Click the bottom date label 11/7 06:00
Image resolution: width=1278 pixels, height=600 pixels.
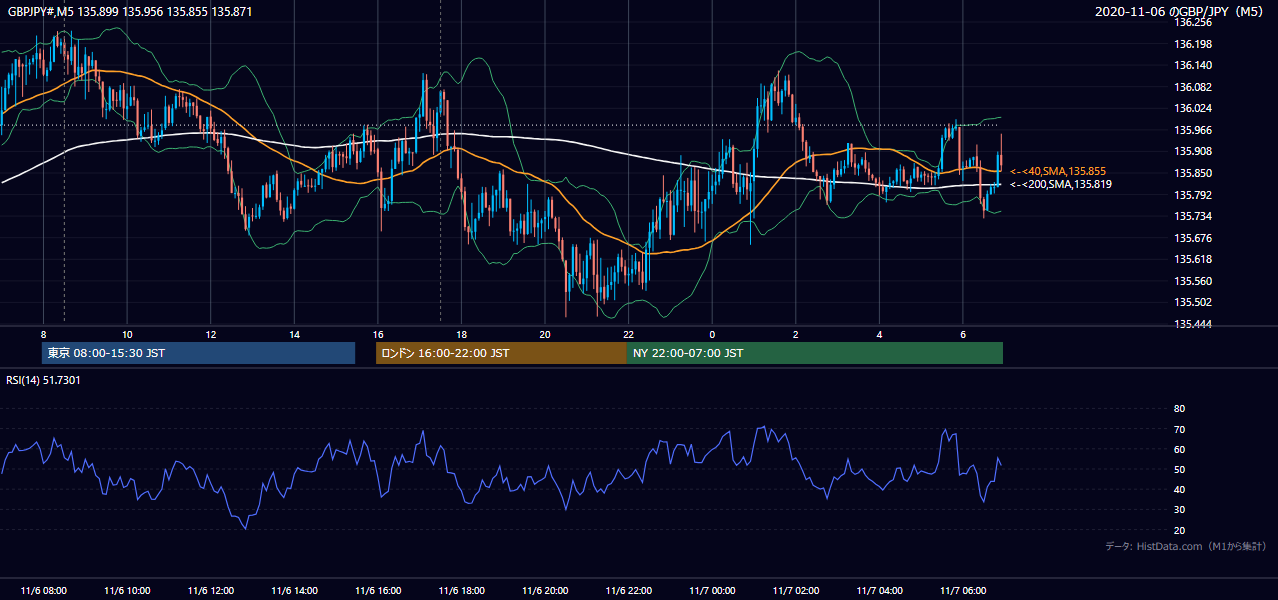[963, 591]
